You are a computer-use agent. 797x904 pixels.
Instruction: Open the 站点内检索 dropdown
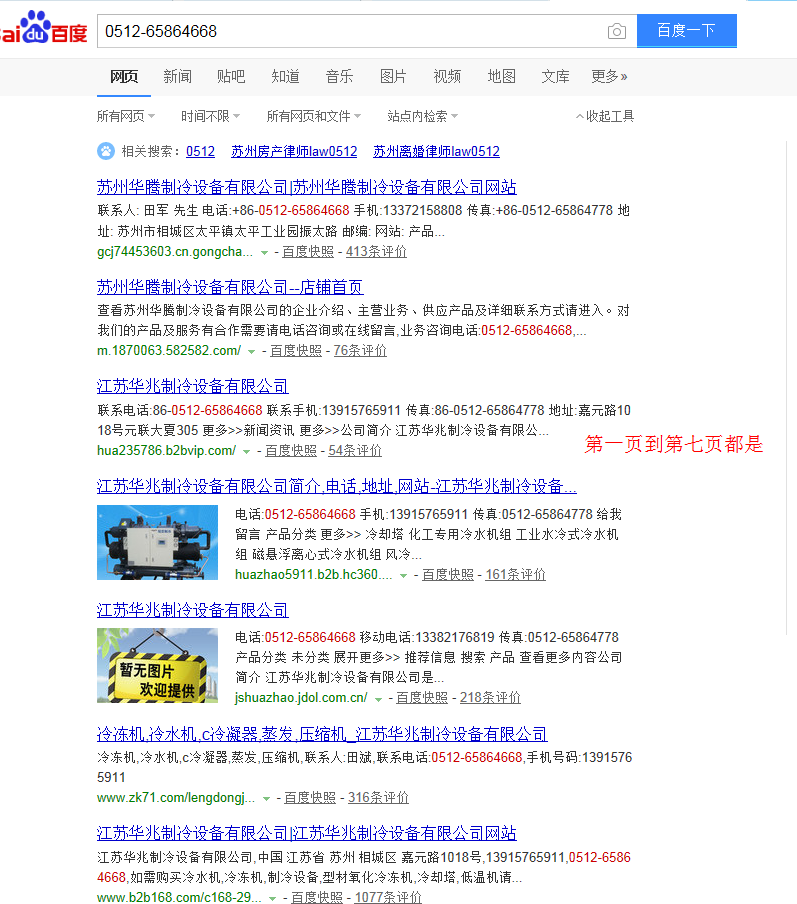423,116
